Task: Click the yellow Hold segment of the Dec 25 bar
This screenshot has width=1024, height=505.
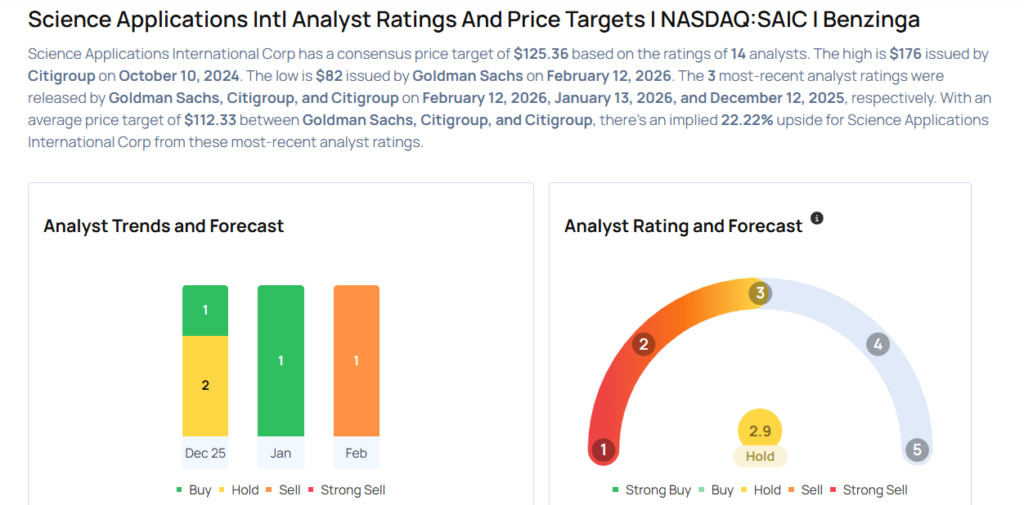Action: coord(205,385)
